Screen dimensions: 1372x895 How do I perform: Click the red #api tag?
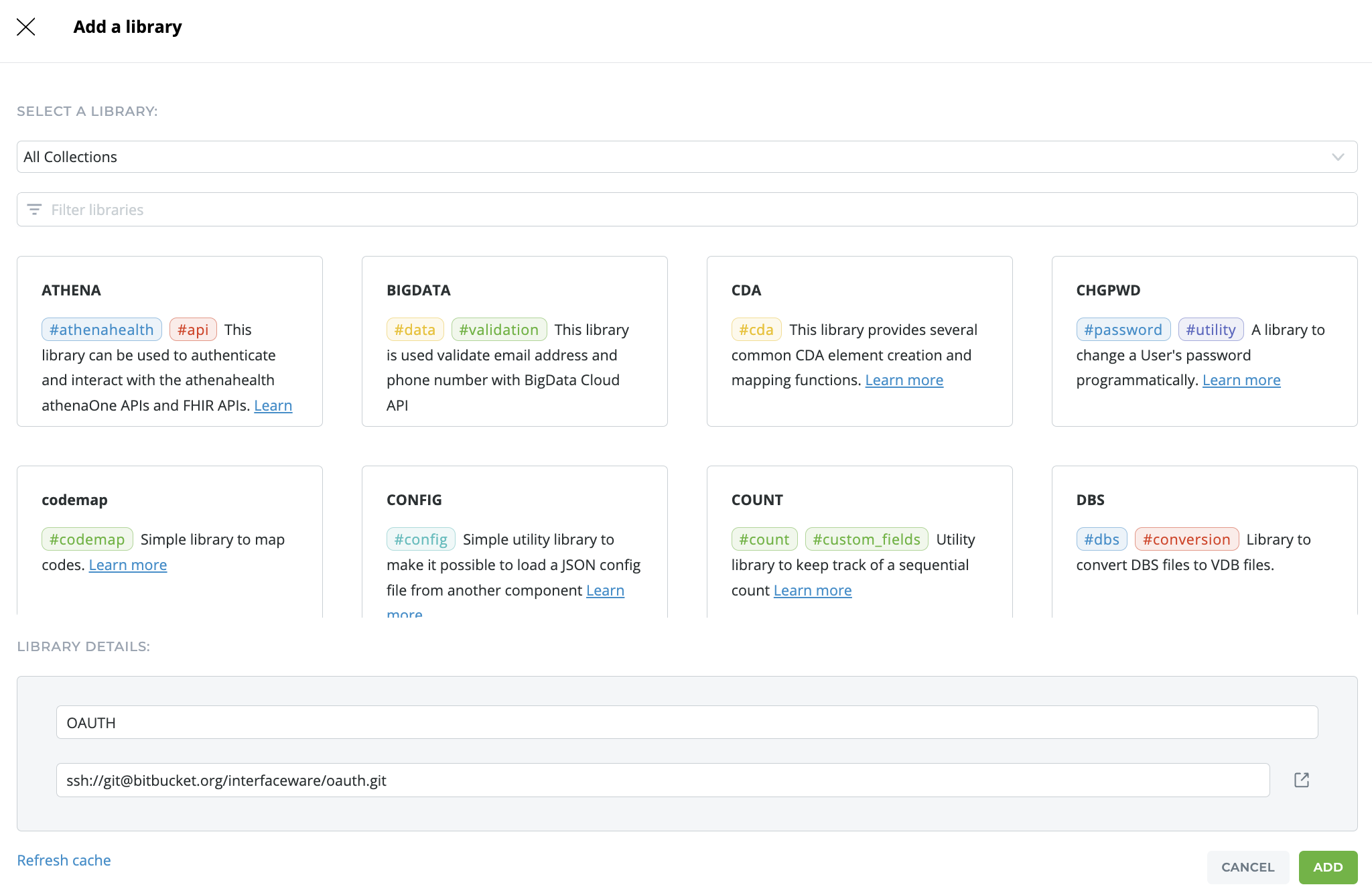pyautogui.click(x=193, y=330)
